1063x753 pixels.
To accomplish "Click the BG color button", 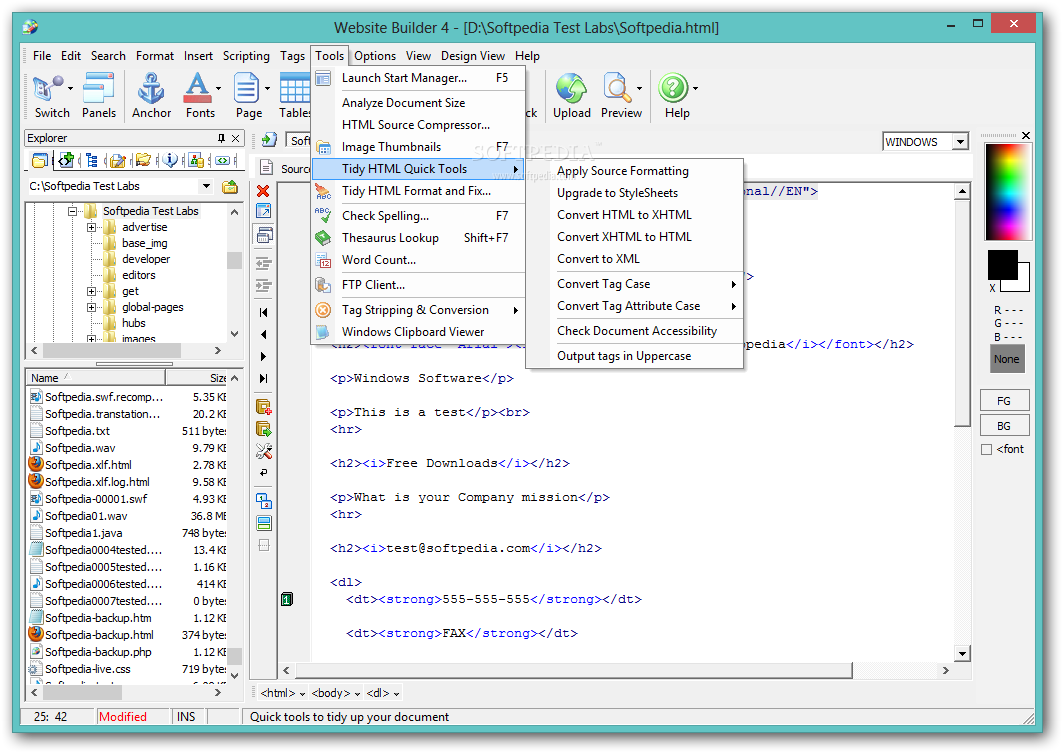I will point(1004,426).
